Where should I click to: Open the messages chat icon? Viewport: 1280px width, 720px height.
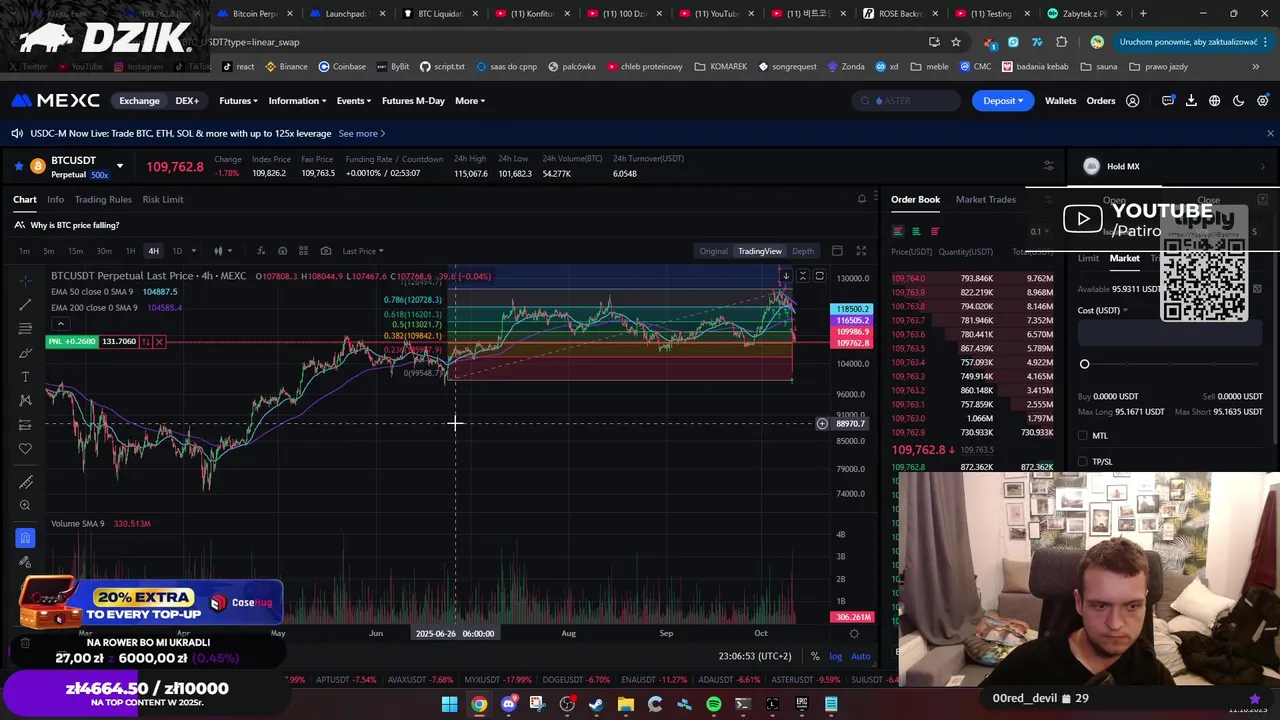(1168, 101)
